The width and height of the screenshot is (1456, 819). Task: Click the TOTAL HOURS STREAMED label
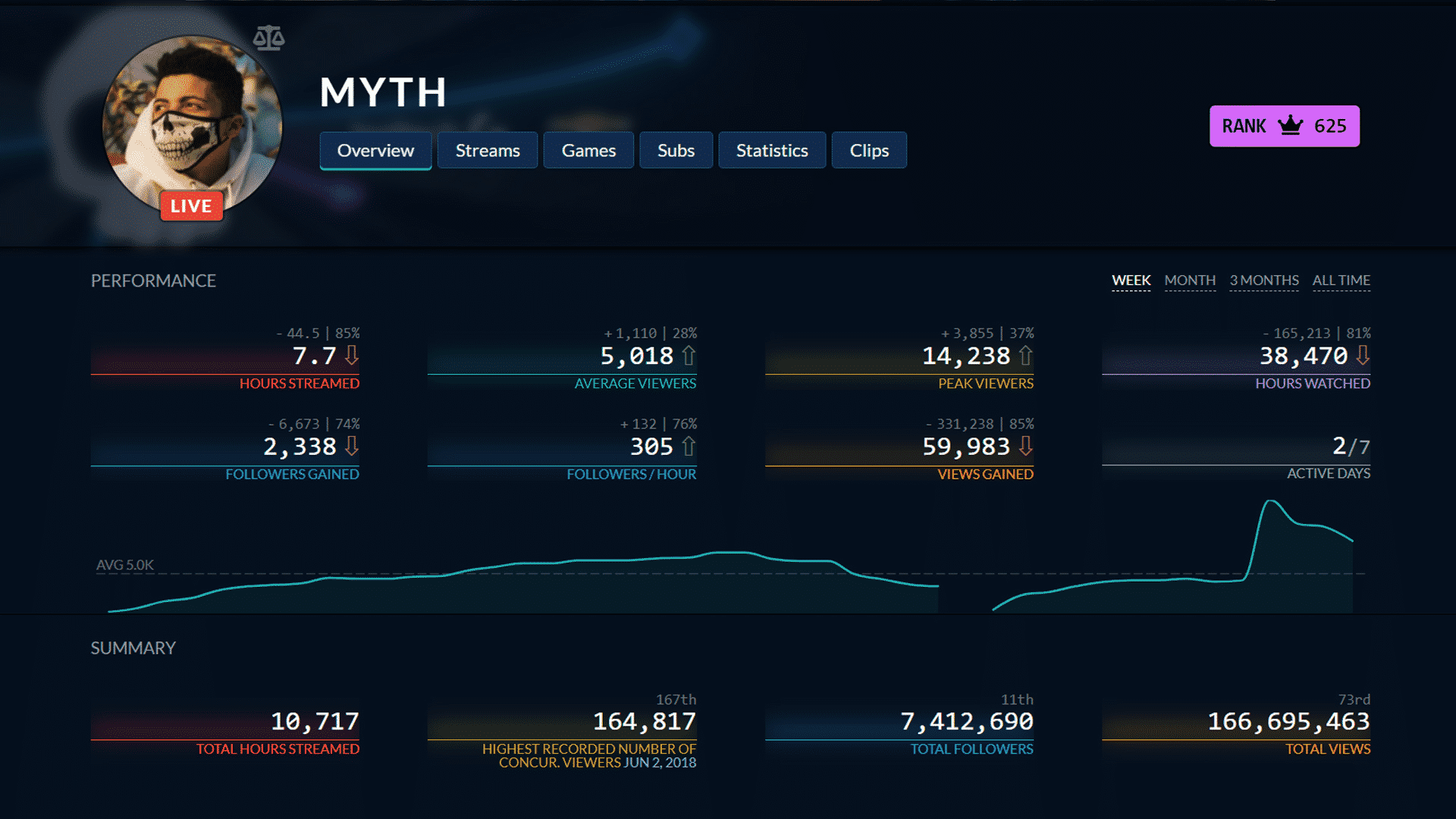coord(278,749)
